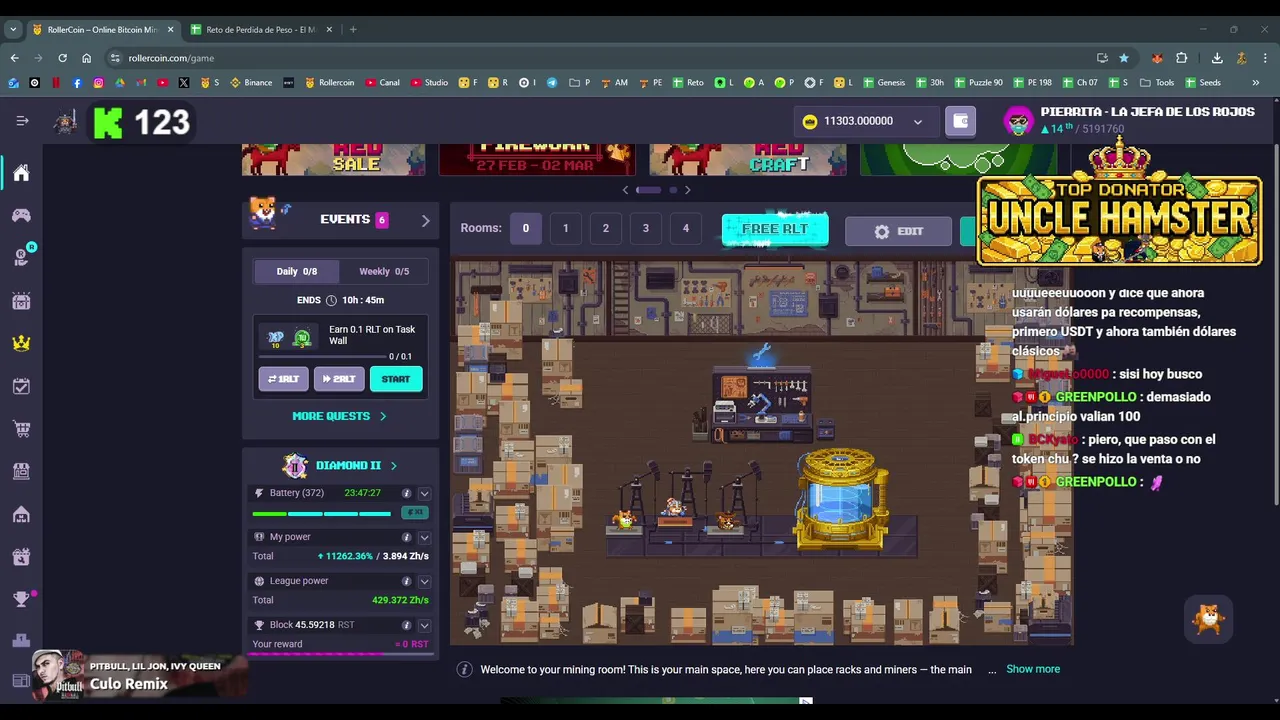Select room 4
The width and height of the screenshot is (1280, 720).
pos(685,228)
